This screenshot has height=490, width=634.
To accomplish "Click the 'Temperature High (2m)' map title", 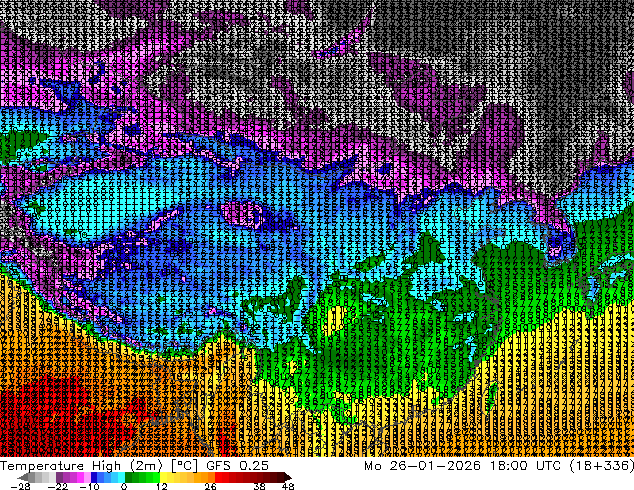I will (81, 466).
